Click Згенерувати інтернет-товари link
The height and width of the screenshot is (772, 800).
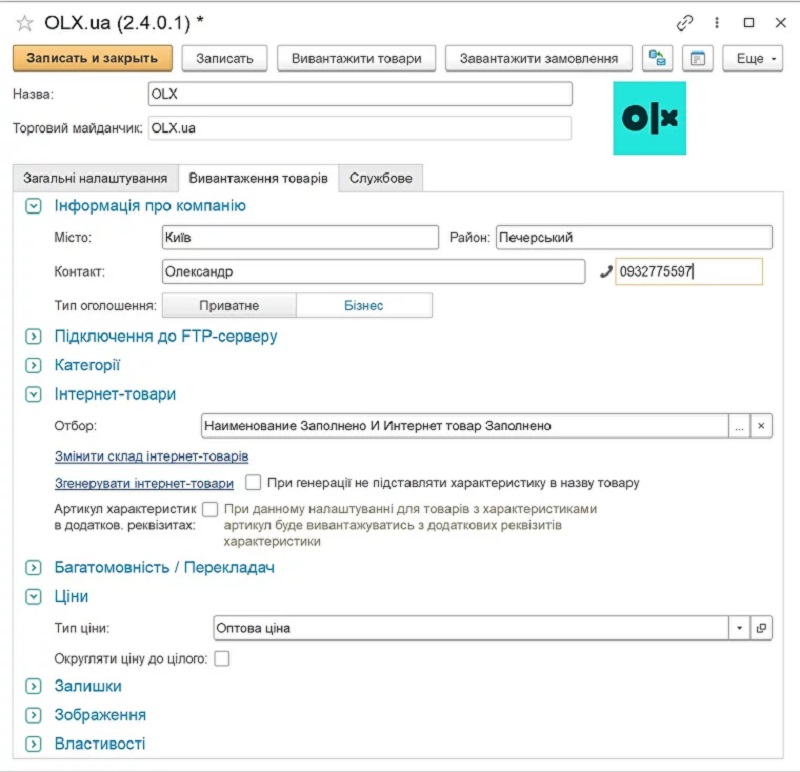(144, 483)
